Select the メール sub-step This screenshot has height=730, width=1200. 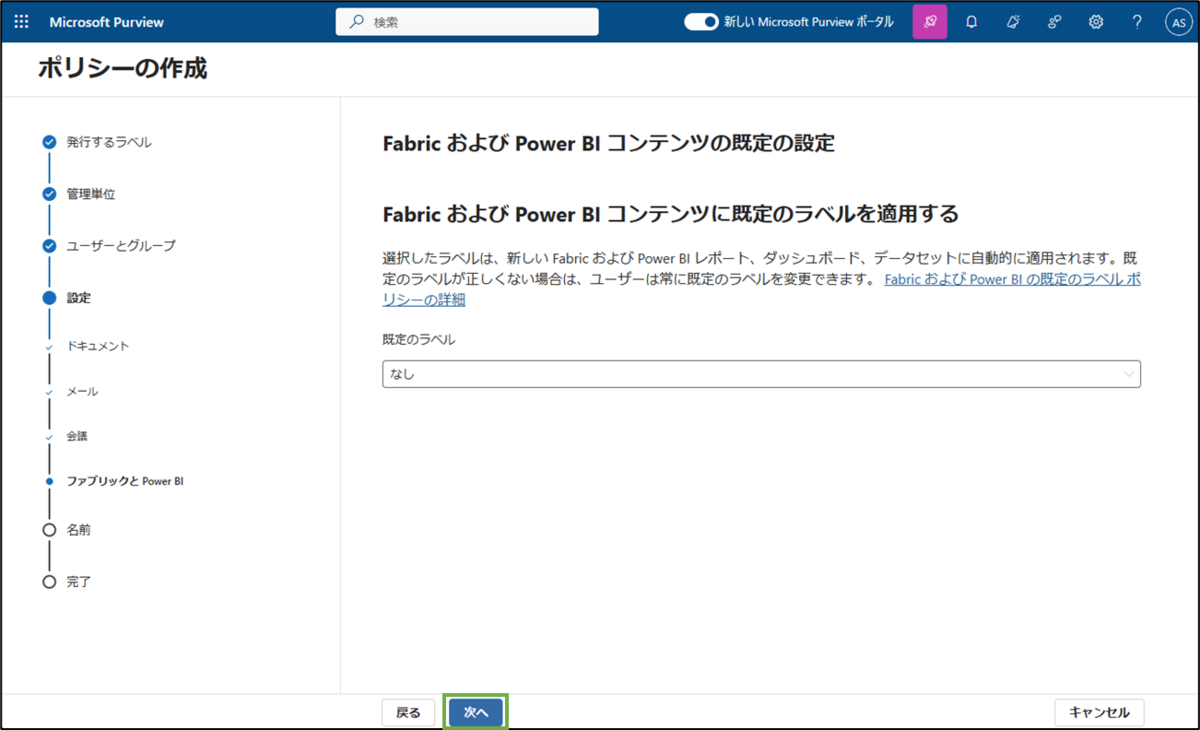click(82, 391)
